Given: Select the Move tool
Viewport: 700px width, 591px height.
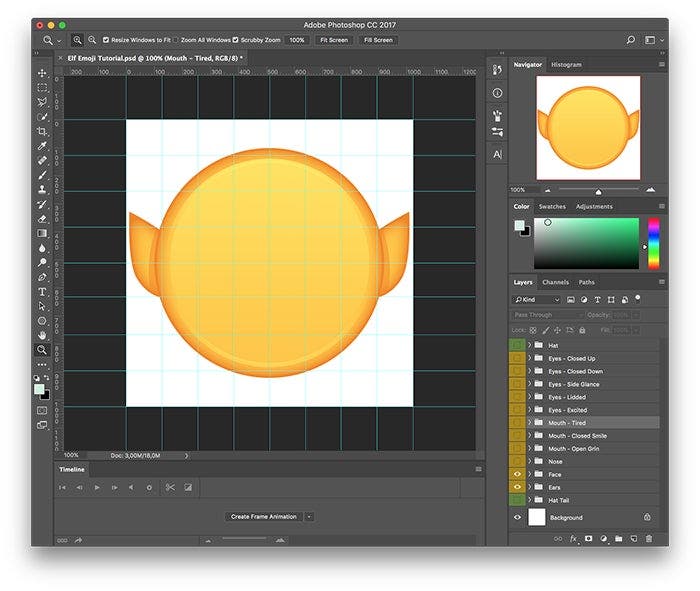Looking at the screenshot, I should [x=42, y=73].
